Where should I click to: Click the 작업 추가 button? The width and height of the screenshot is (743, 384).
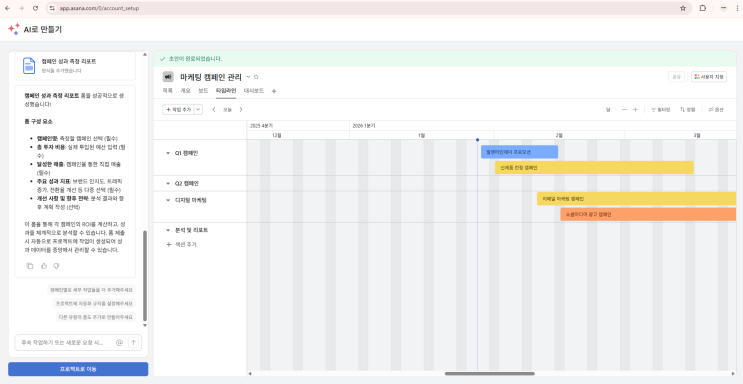179,110
